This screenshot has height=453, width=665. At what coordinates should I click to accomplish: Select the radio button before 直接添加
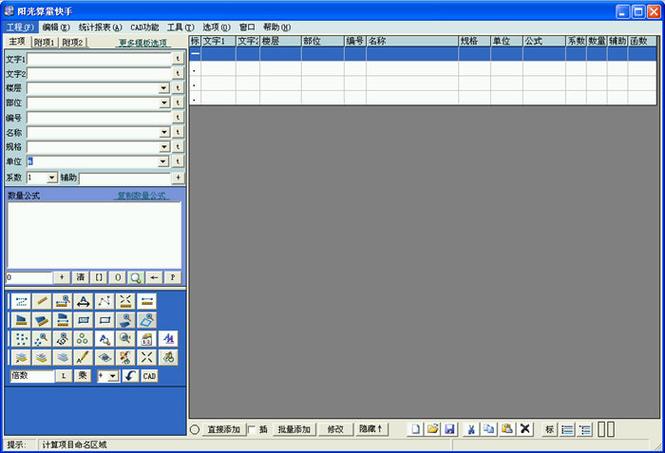coord(195,429)
